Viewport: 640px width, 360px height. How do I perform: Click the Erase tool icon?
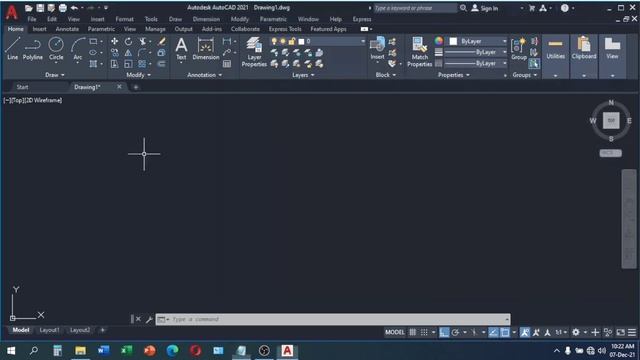pos(162,41)
